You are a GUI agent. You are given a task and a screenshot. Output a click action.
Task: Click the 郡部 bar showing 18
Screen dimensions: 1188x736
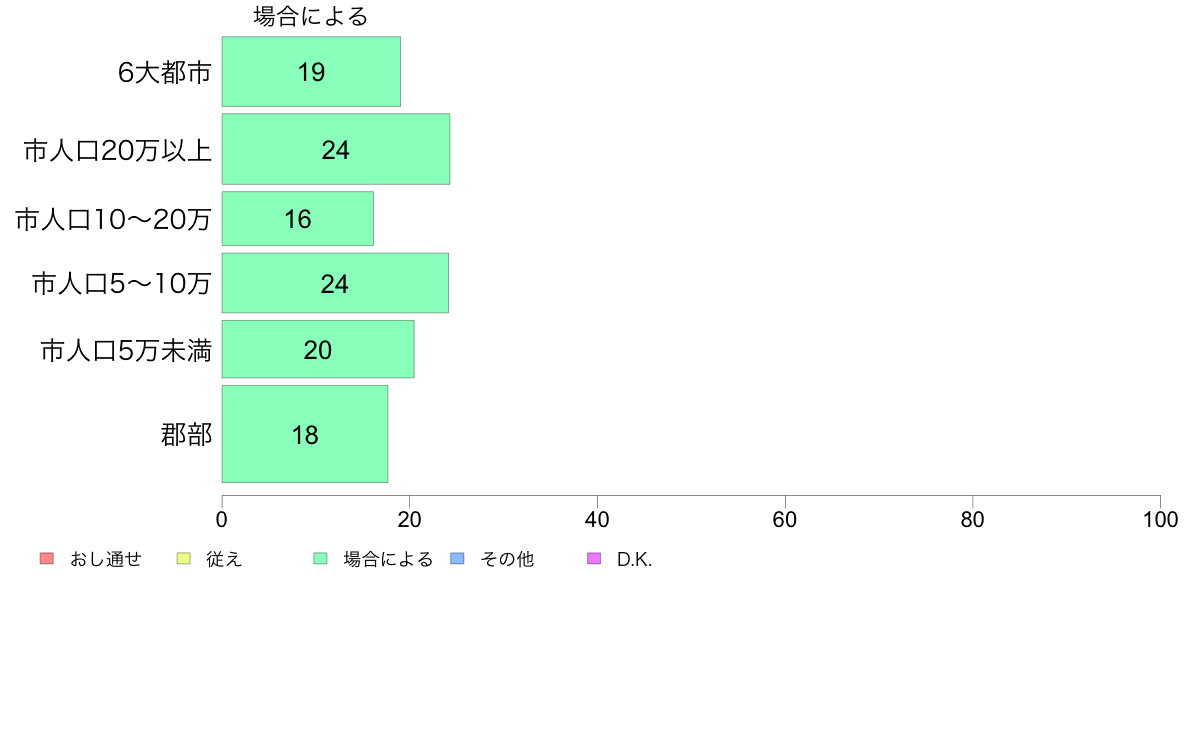click(x=305, y=434)
